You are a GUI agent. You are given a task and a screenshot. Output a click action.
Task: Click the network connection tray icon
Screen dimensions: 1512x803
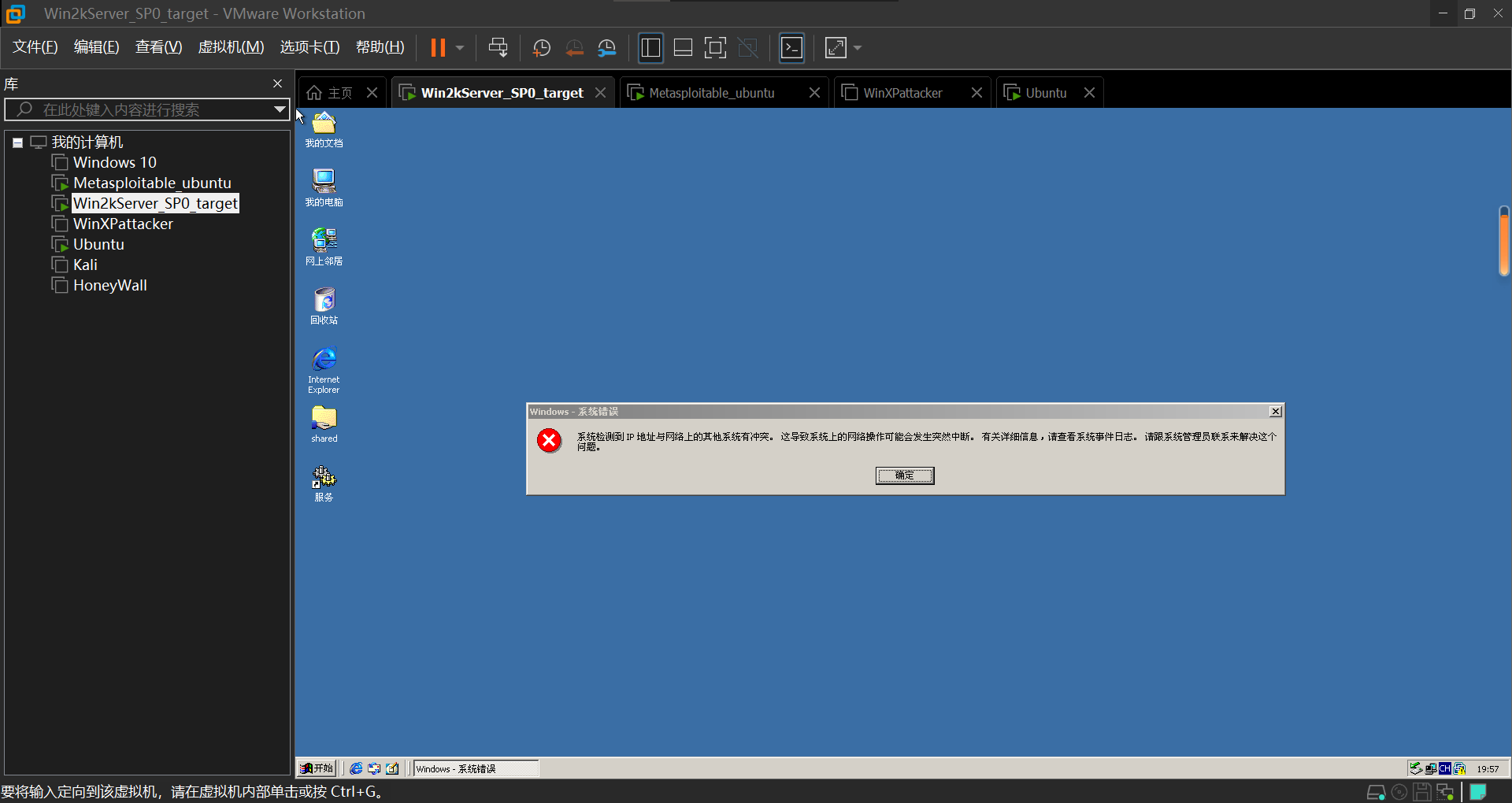pyautogui.click(x=1431, y=768)
